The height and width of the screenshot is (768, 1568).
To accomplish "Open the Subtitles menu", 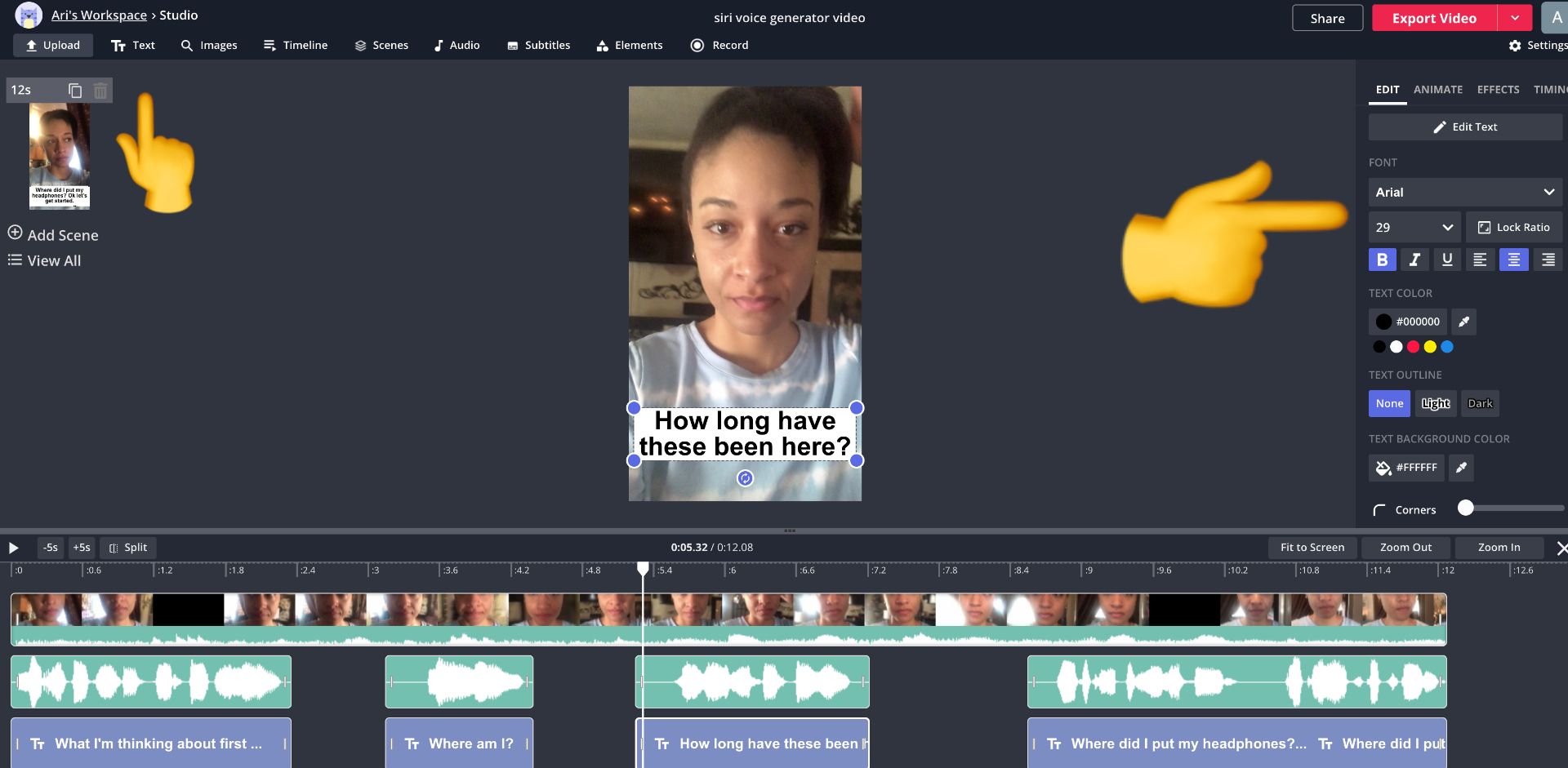I will 538,46.
